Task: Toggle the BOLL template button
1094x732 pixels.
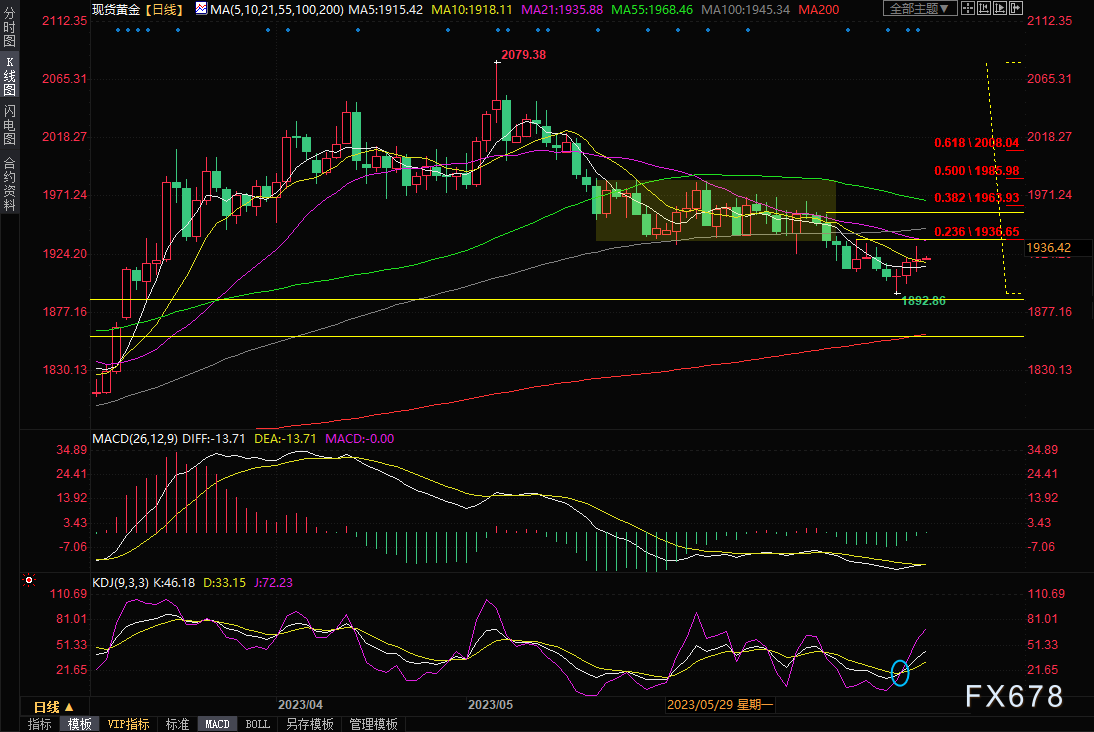Action: point(257,724)
